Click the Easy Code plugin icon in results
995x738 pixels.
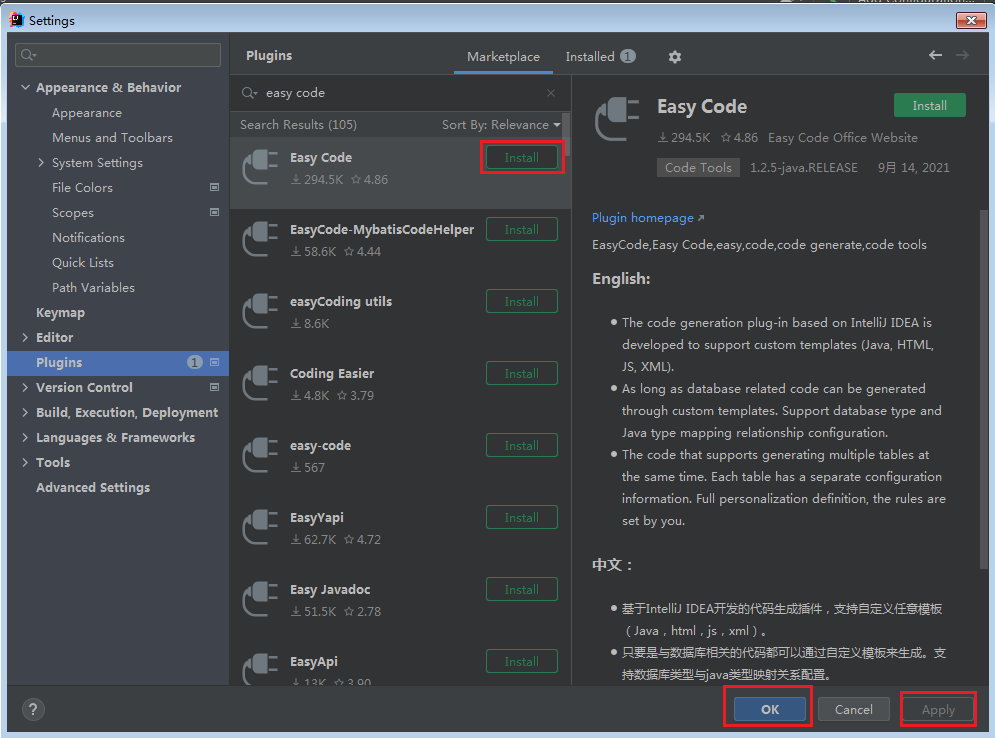[260, 167]
